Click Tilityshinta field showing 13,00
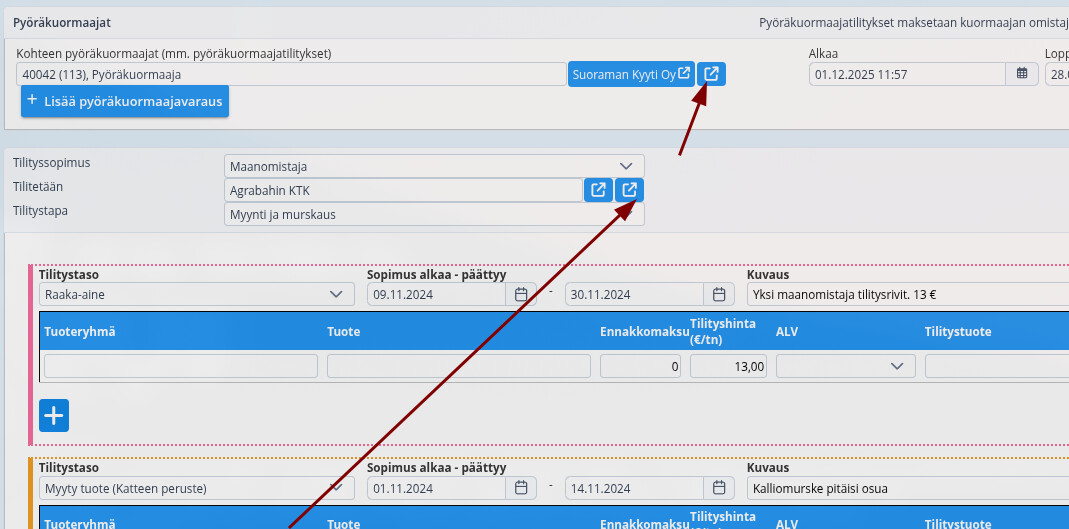This screenshot has width=1069, height=529. click(x=729, y=367)
